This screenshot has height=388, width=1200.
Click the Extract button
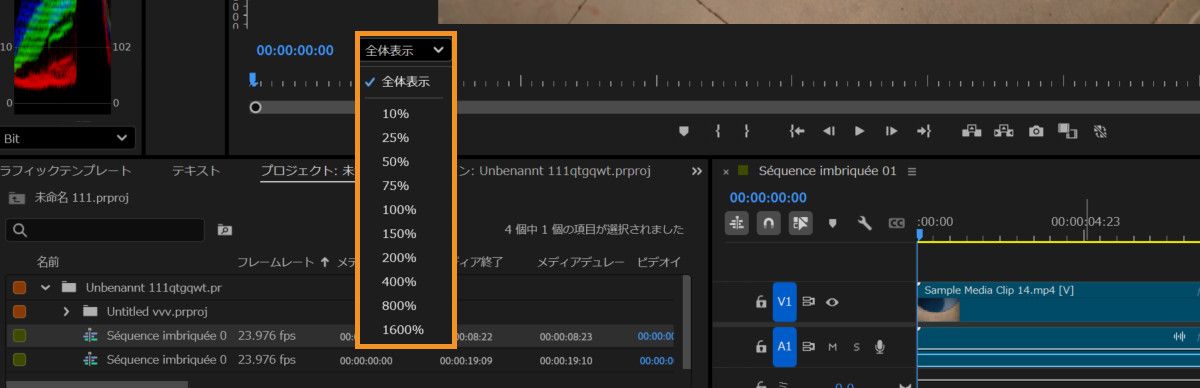[1003, 131]
